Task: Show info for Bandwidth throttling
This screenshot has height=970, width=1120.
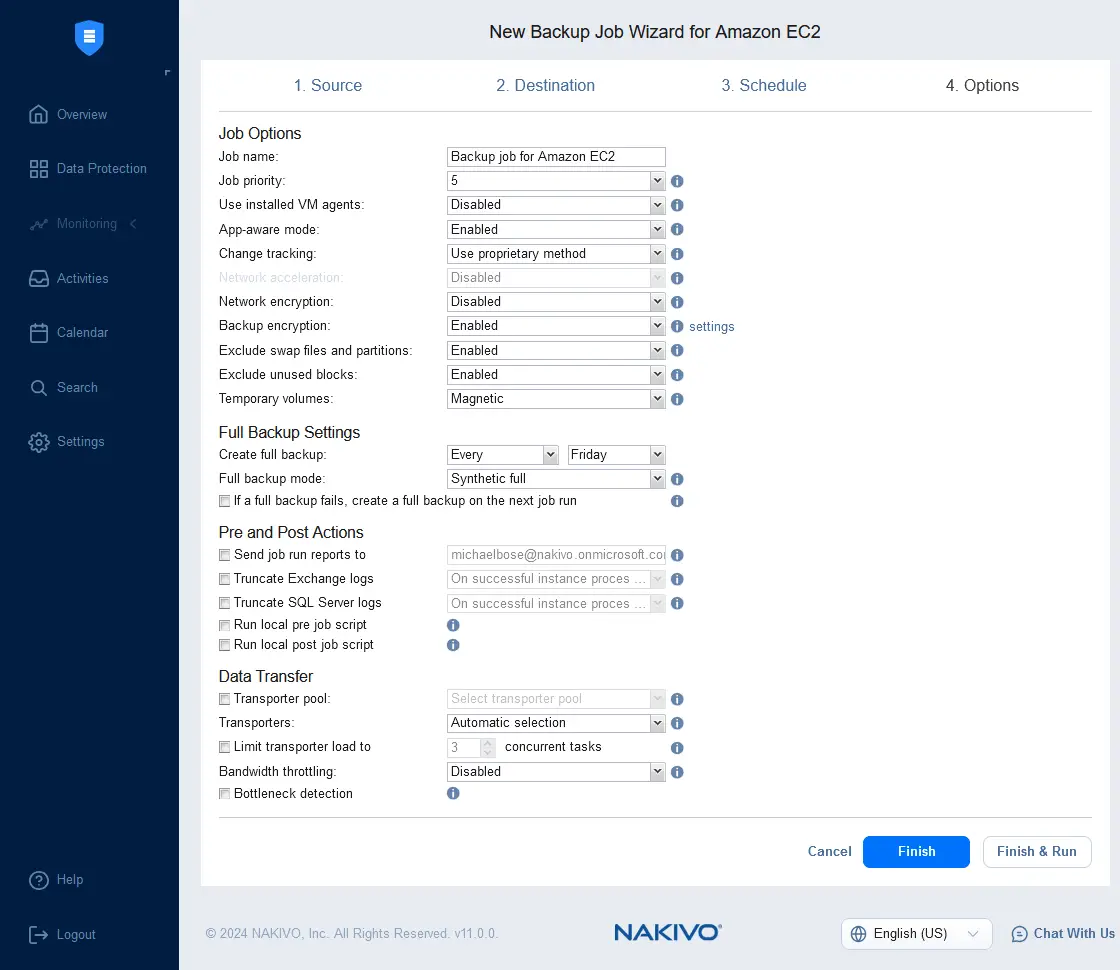Action: (677, 772)
